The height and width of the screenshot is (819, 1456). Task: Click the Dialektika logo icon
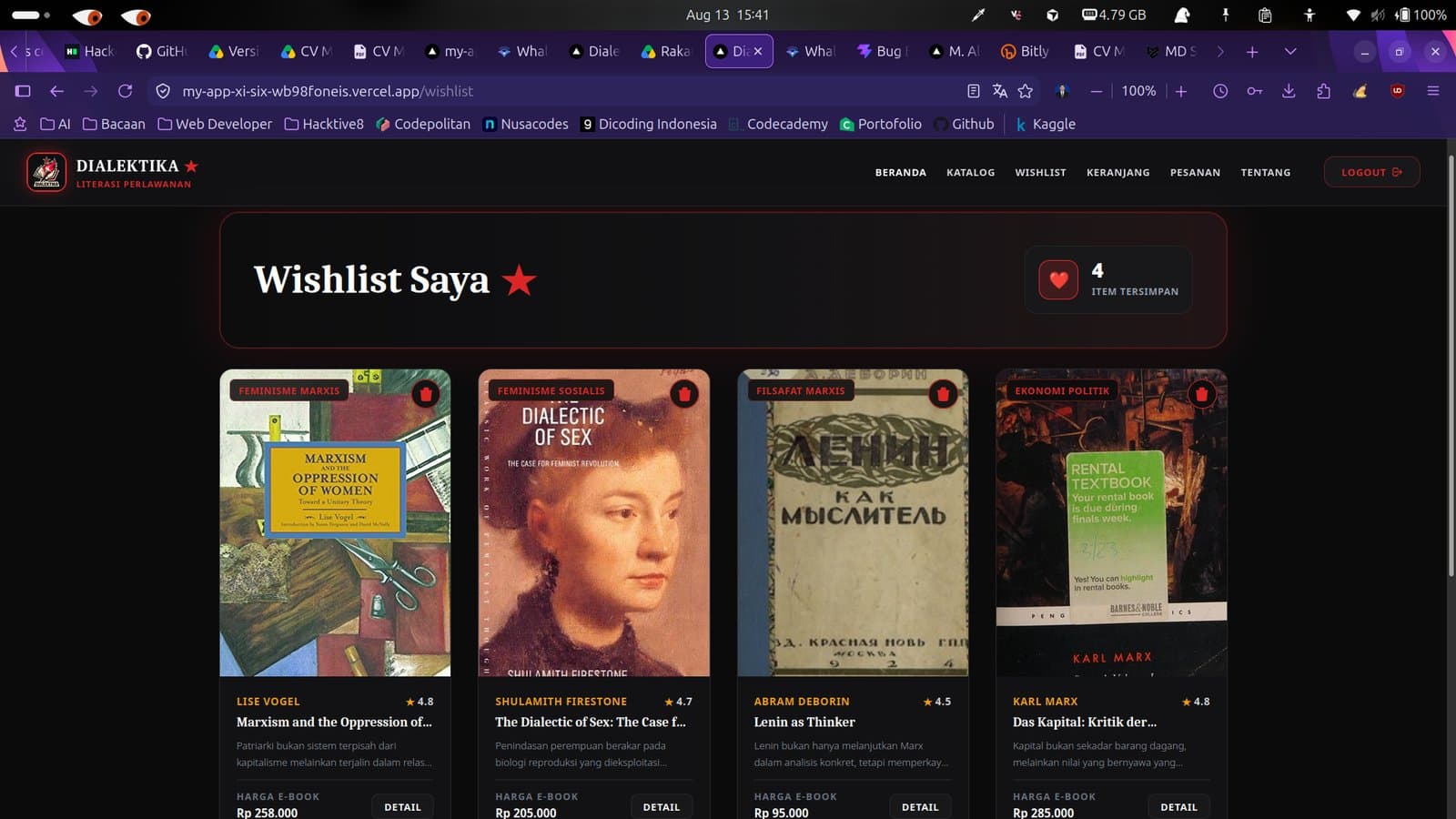[46, 172]
